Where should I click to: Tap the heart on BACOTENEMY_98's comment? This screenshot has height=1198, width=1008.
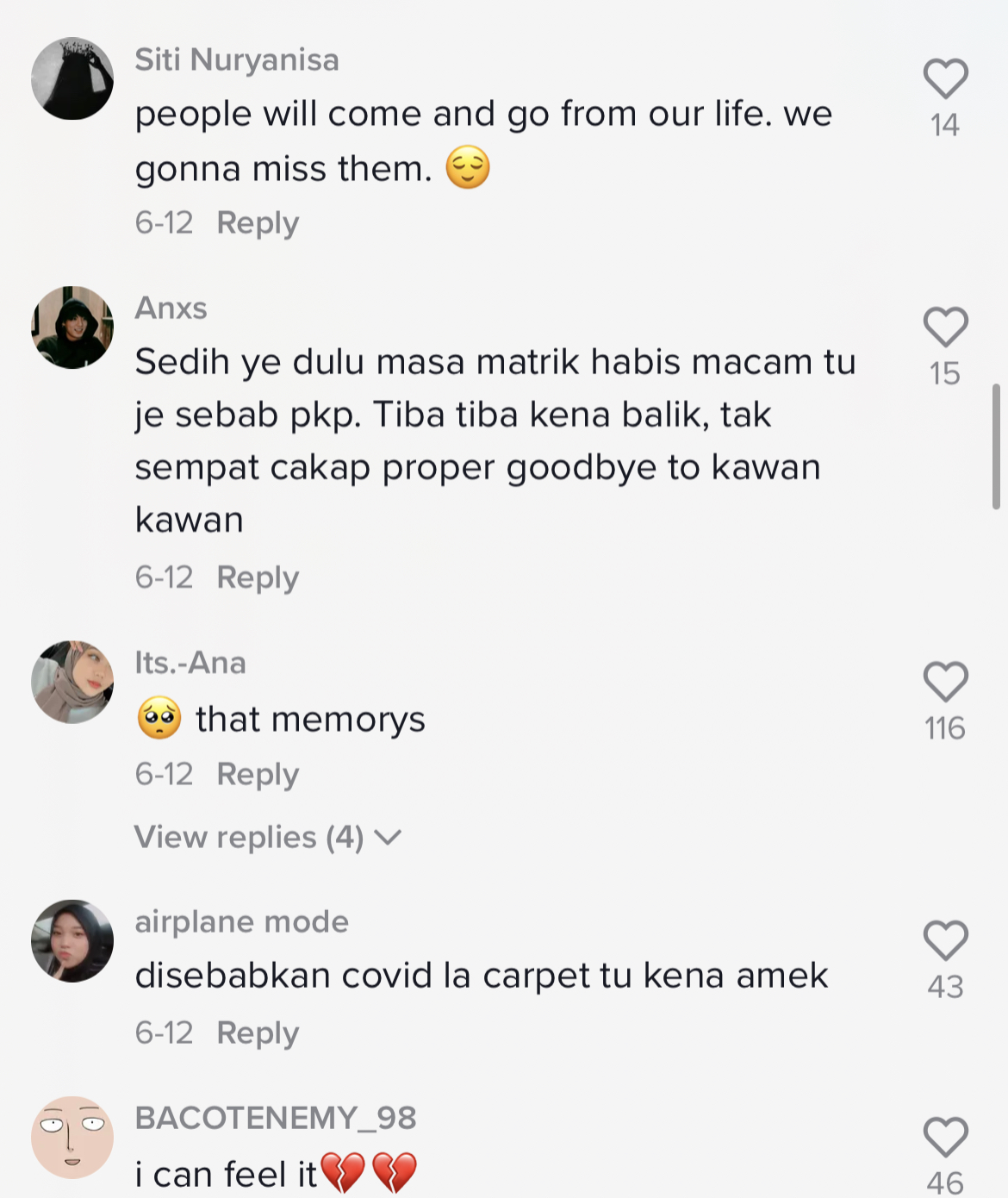[945, 1137]
